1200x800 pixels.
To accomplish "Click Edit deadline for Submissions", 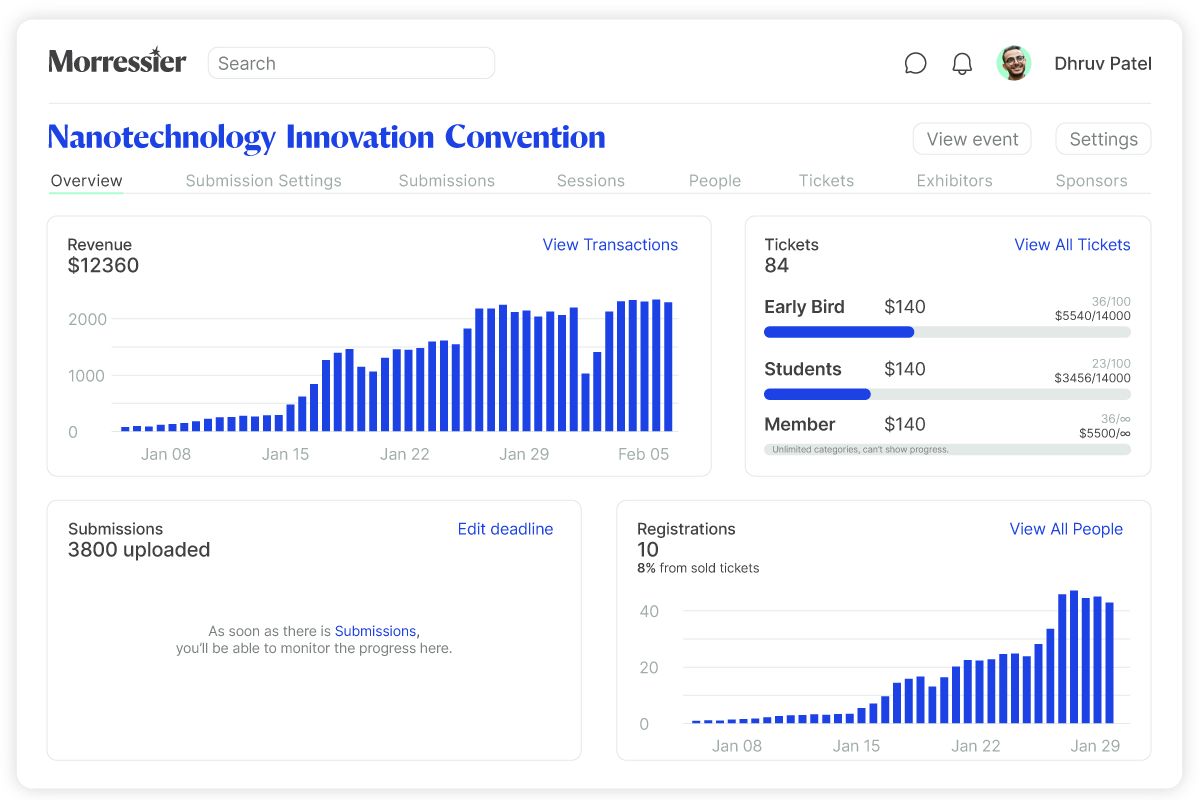I will coord(505,529).
